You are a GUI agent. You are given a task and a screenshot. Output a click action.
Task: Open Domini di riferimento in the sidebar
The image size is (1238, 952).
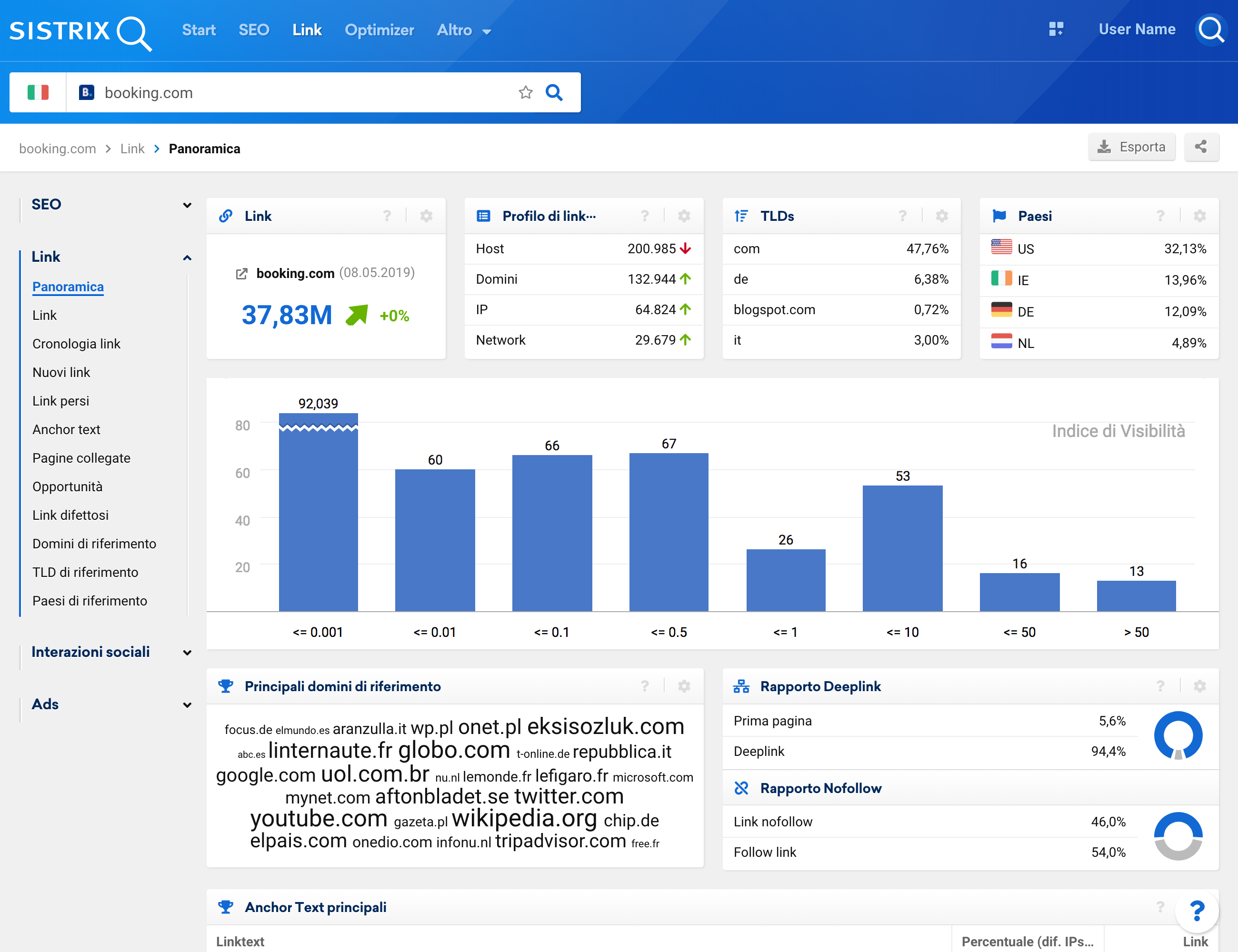click(x=94, y=544)
